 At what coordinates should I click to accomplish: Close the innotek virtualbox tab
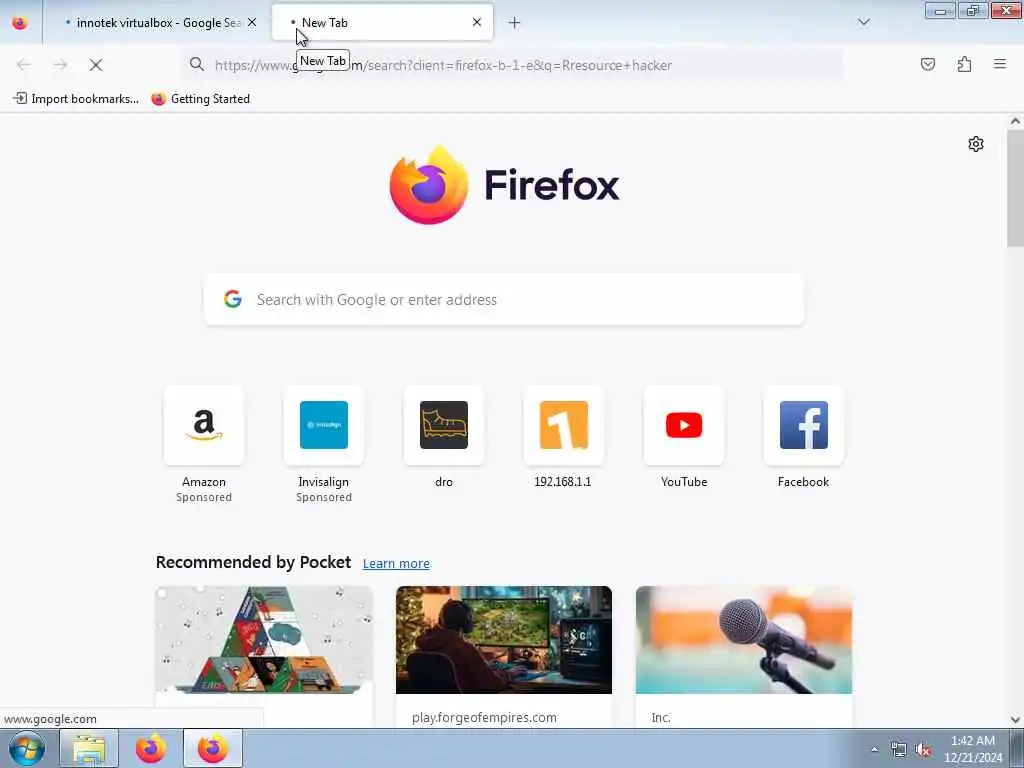[252, 23]
